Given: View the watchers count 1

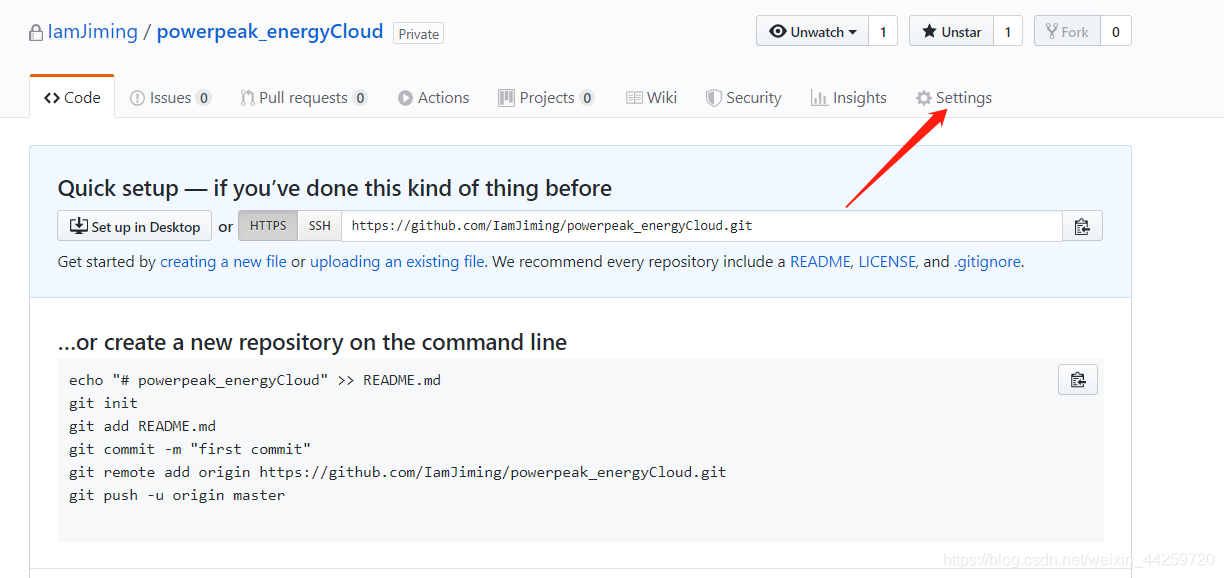Looking at the screenshot, I should 883,31.
